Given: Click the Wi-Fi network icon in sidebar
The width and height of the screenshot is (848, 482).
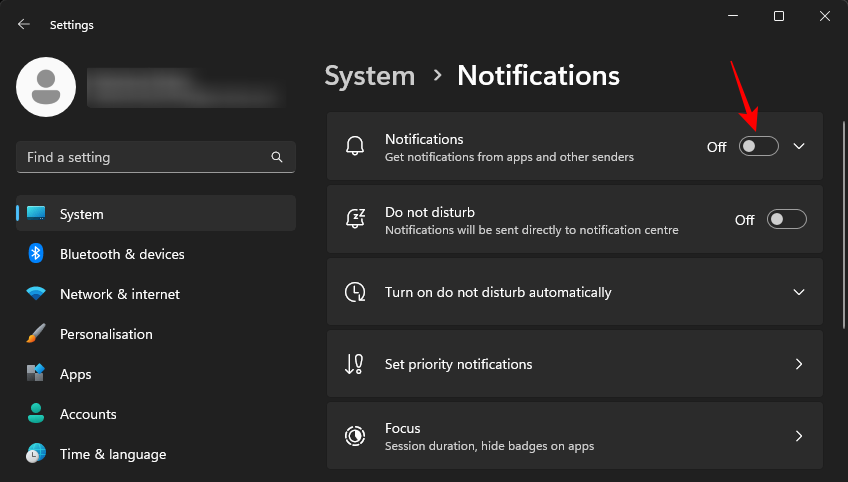Looking at the screenshot, I should [36, 293].
